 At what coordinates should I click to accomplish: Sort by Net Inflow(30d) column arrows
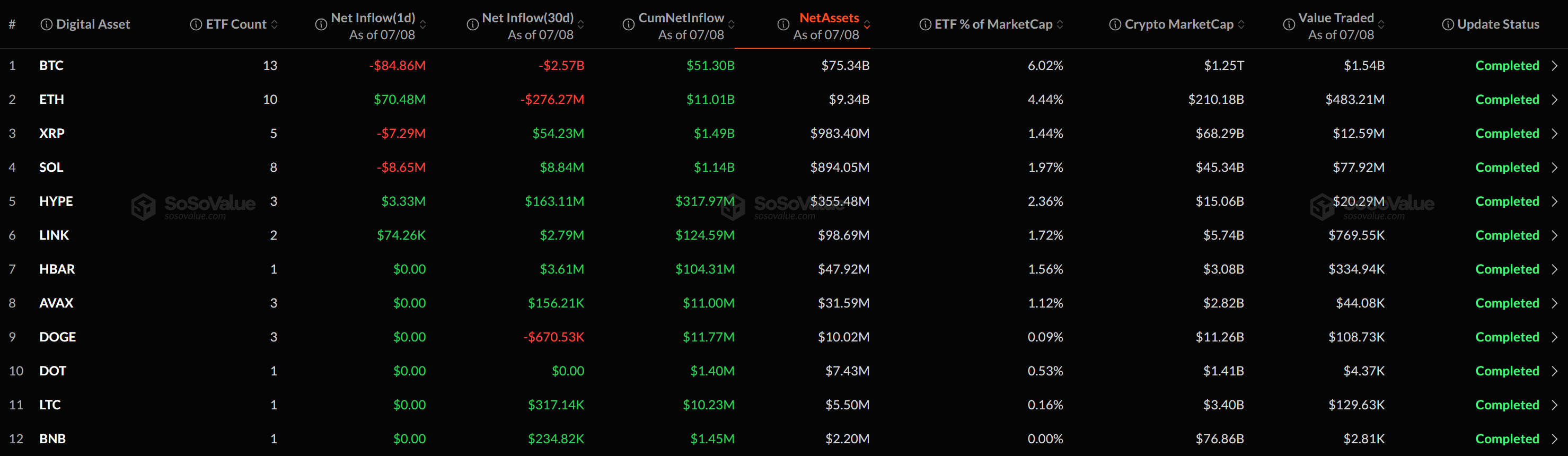pos(580,24)
